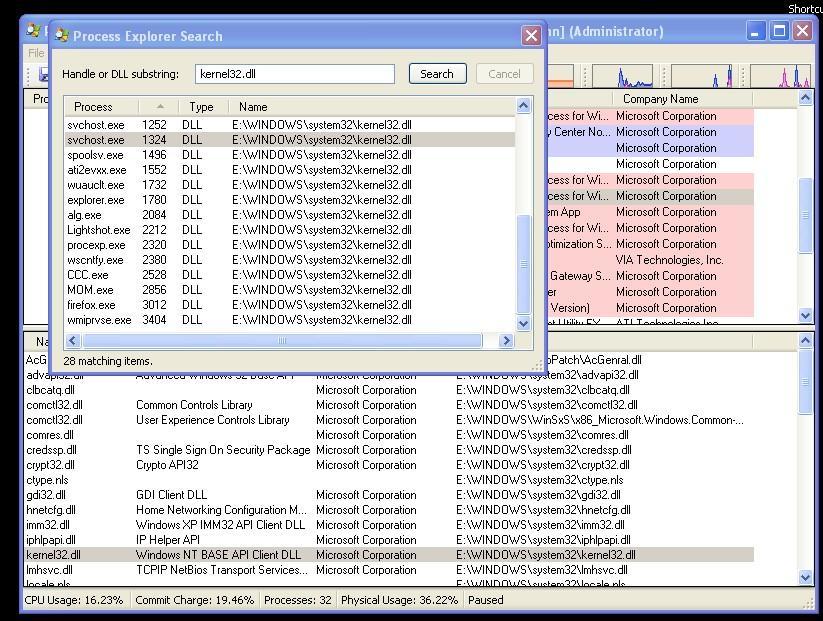823x621 pixels.
Task: Click the Physical Usage status bar entry
Action: [x=399, y=600]
